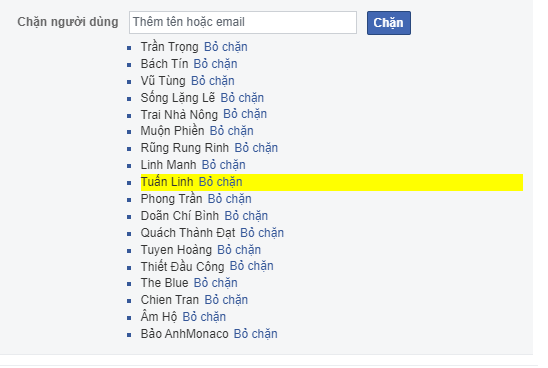
Task: Click the blue Chặn button
Action: pyautogui.click(x=389, y=23)
